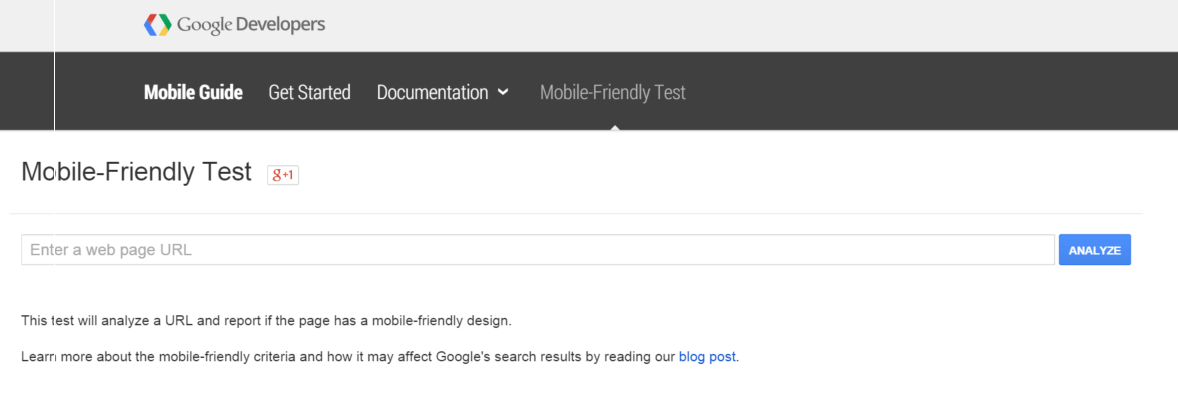The width and height of the screenshot is (1178, 403).
Task: Focus the 'Enter a web page URL' field
Action: 537,250
